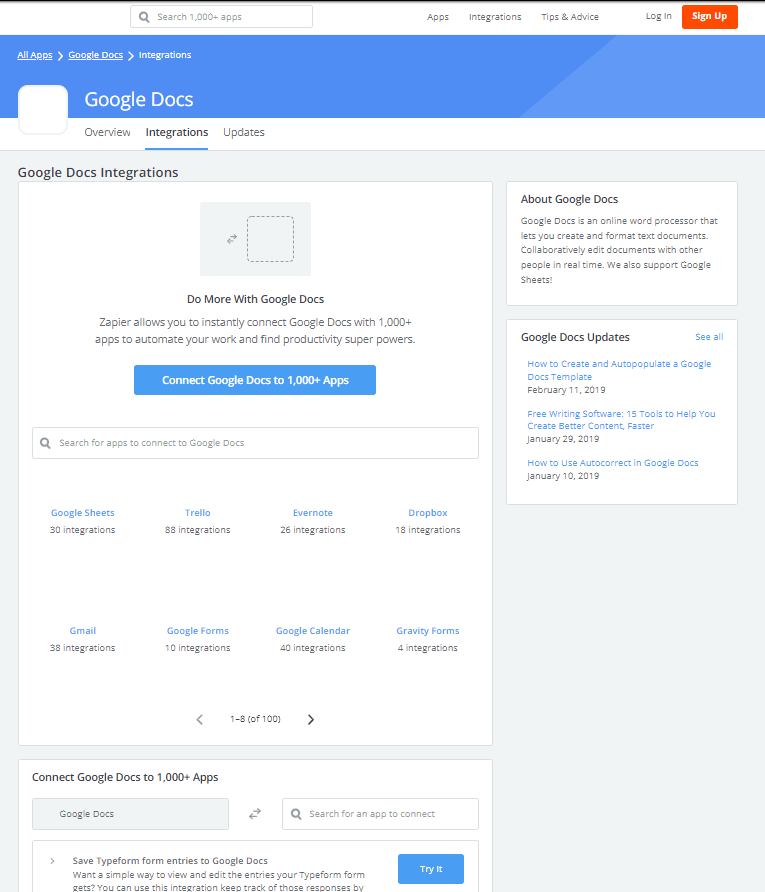This screenshot has height=892, width=765.
Task: Expand the Typeform form entries integration
Action: coord(52,861)
